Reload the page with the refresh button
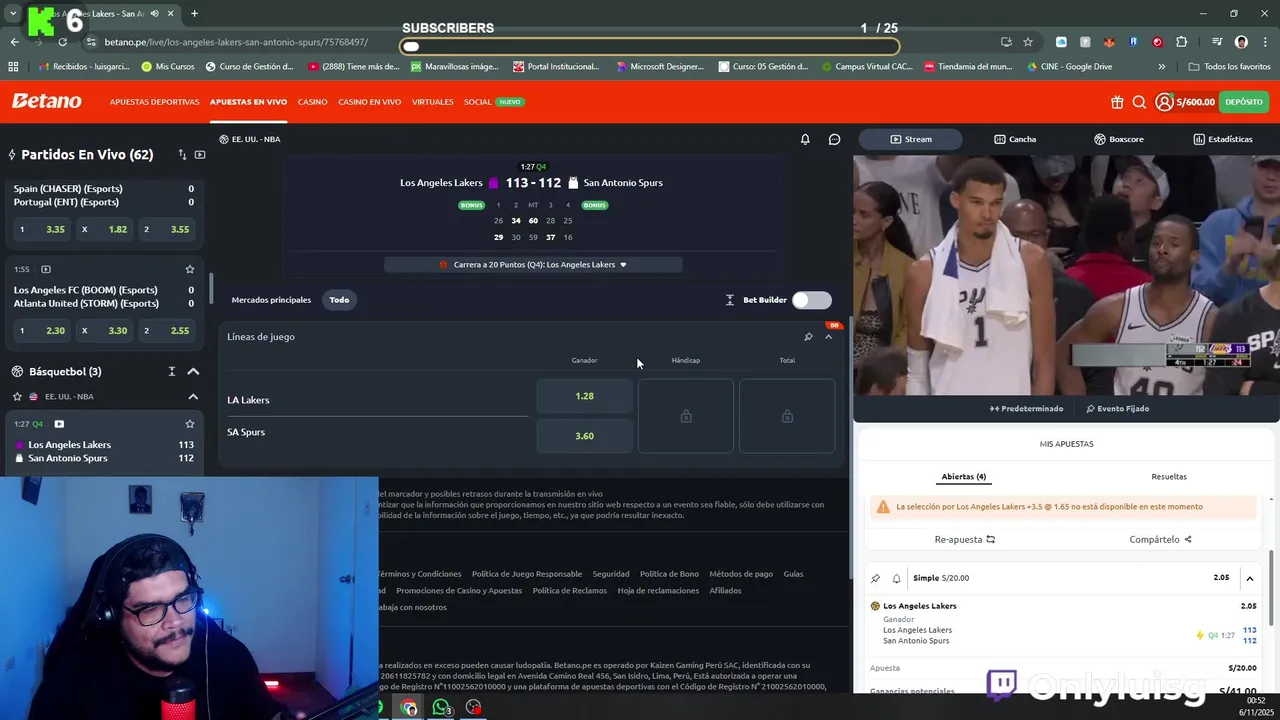This screenshot has width=1280, height=720. click(x=62, y=42)
